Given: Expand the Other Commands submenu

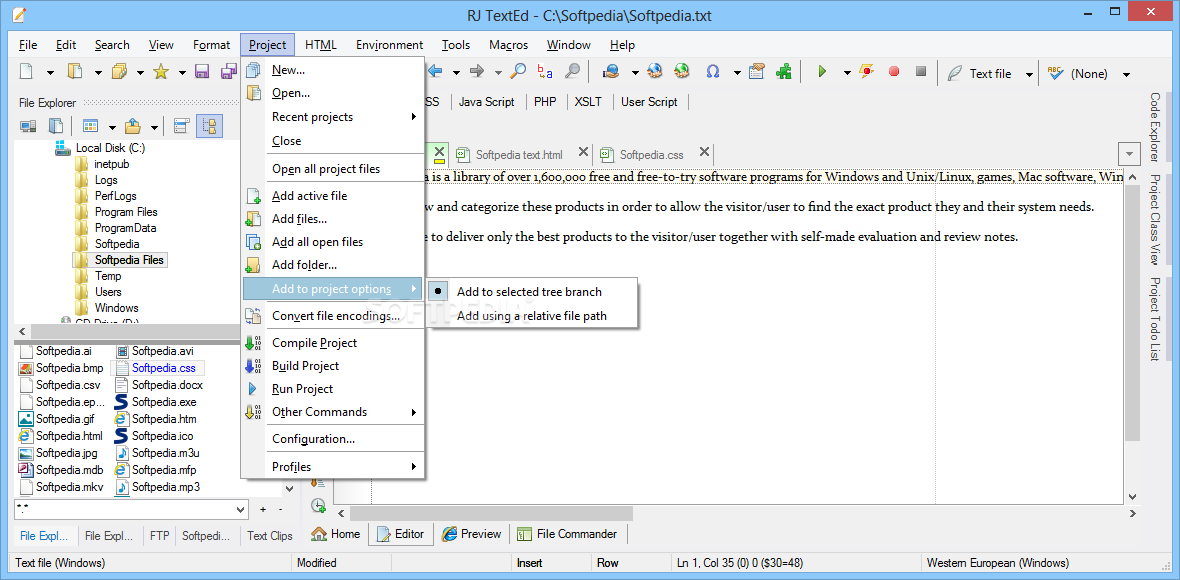Looking at the screenshot, I should 333,411.
